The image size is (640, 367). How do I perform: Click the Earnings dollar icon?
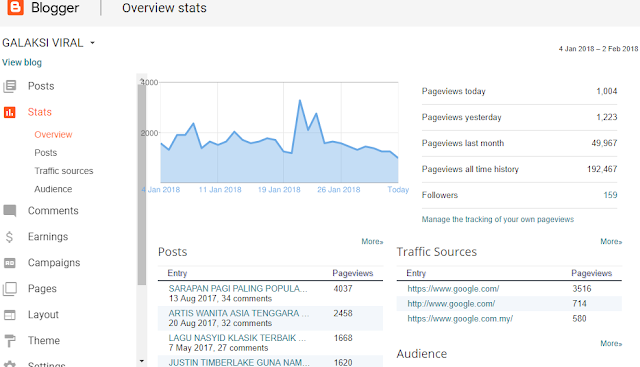coord(9,237)
